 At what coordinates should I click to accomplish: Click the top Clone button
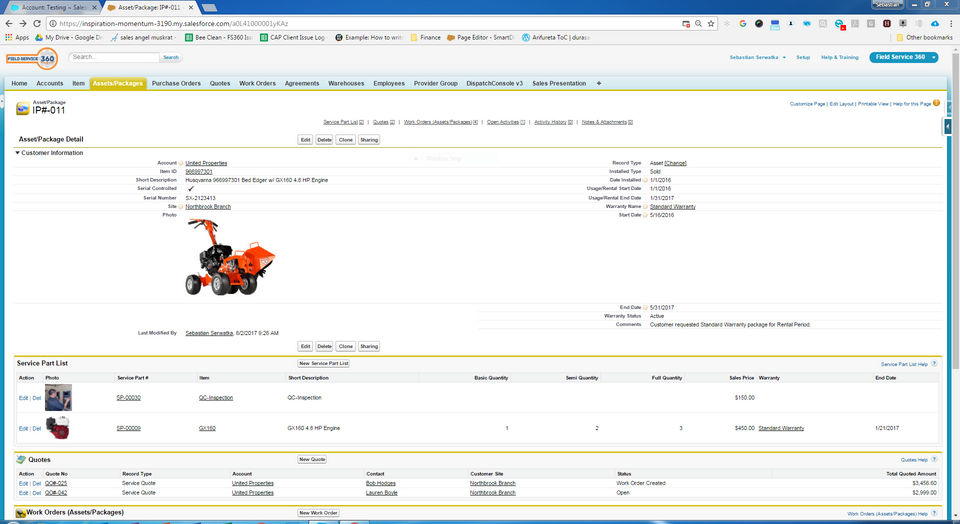tap(346, 140)
